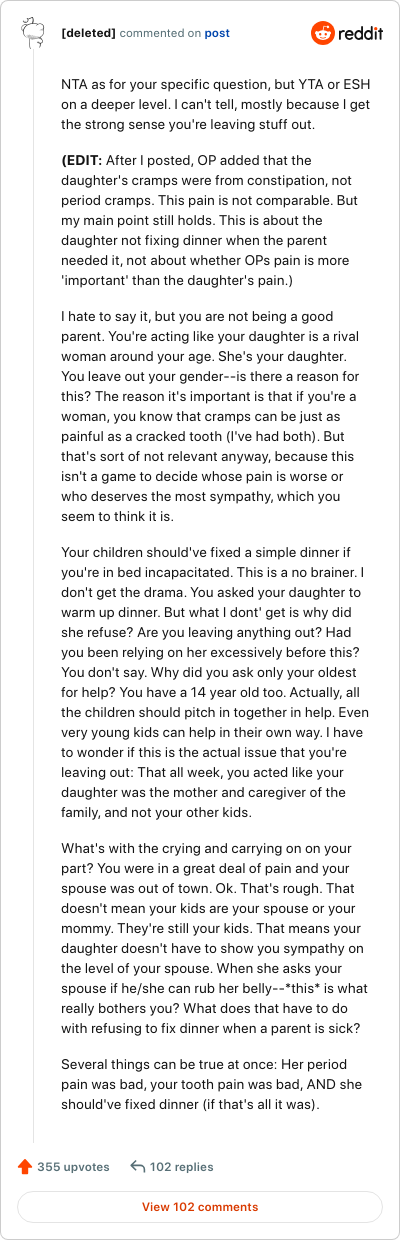Click the default Snoo avatar icon
The image size is (400, 1240).
pos(33,33)
